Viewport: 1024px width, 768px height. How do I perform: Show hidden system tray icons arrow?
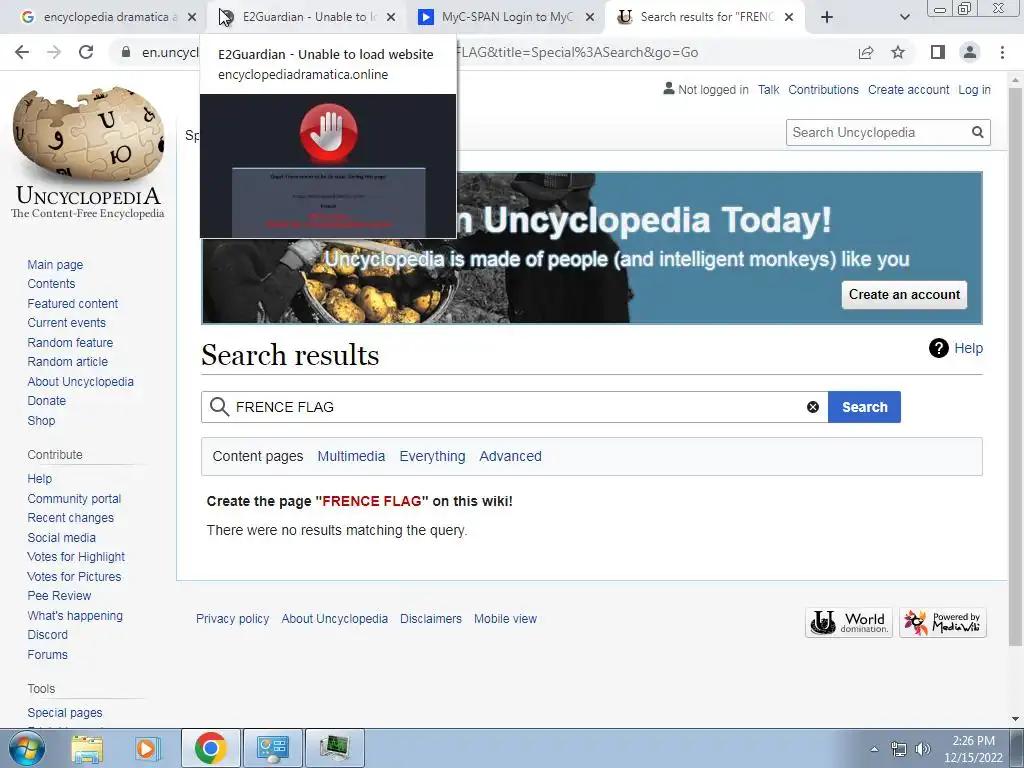pyautogui.click(x=874, y=749)
